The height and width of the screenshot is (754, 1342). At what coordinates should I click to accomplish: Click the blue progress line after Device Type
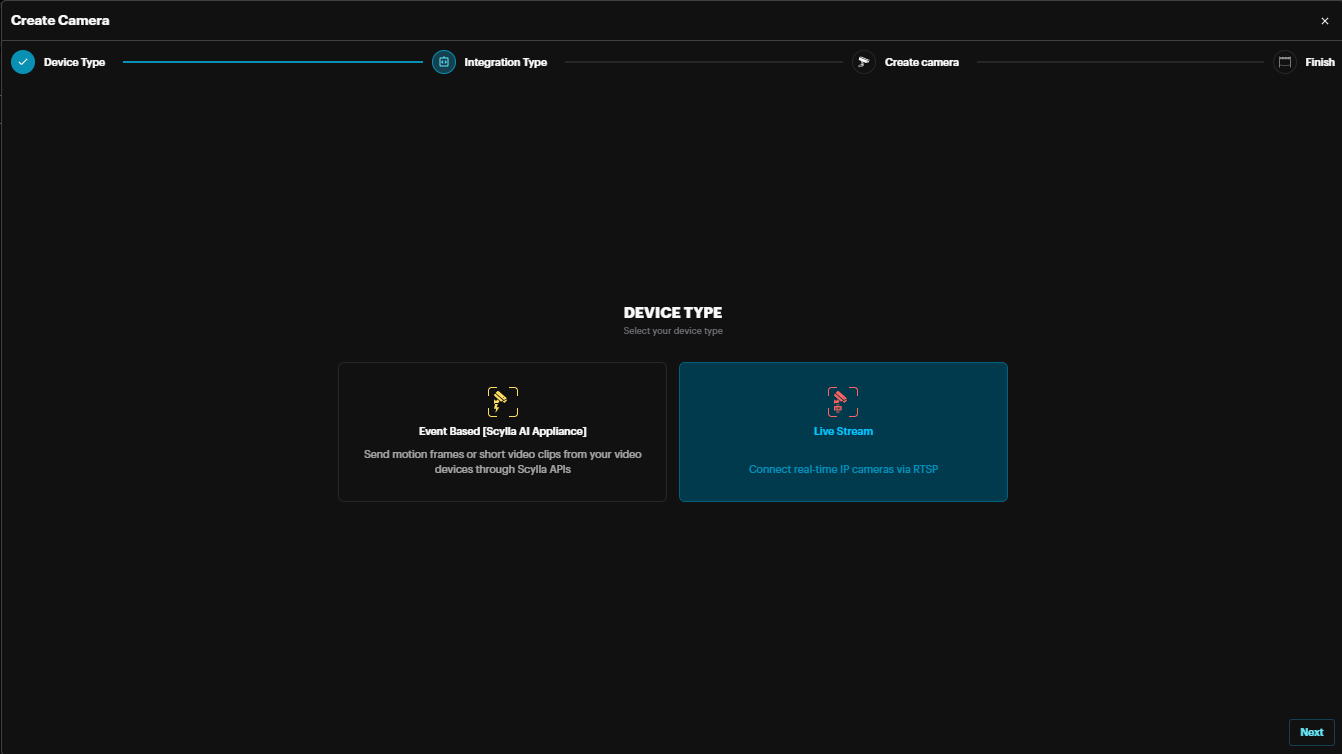coord(272,62)
